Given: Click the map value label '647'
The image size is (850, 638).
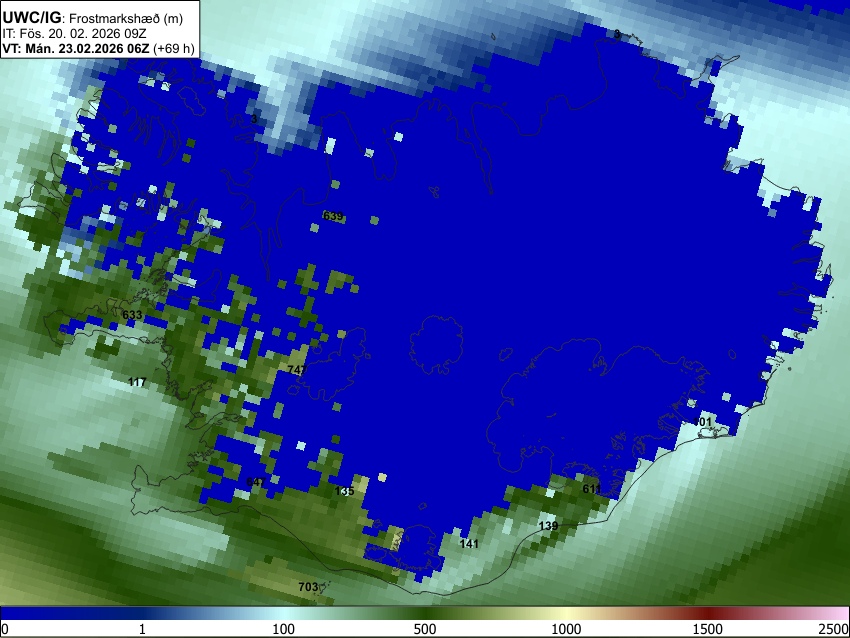Looking at the screenshot, I should 256,482.
